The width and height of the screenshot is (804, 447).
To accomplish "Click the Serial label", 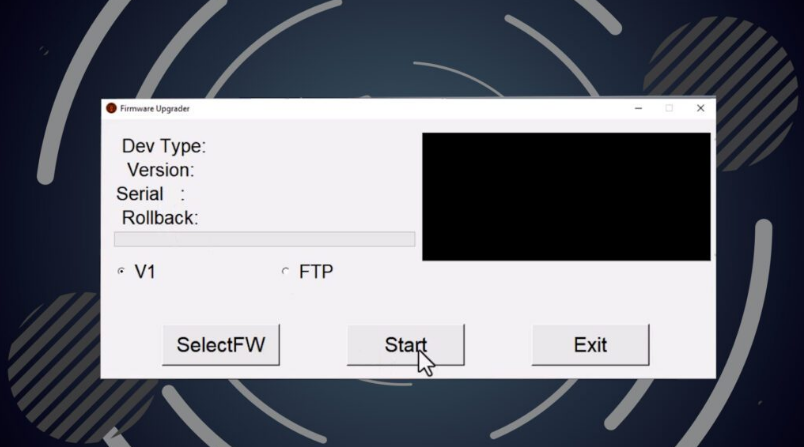I will tap(139, 194).
